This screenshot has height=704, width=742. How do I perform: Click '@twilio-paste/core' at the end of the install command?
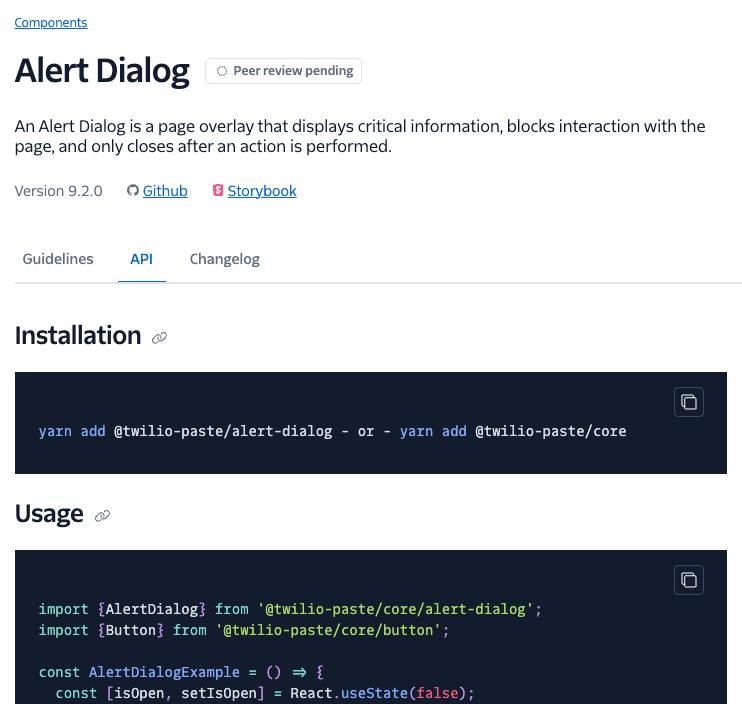pos(551,431)
